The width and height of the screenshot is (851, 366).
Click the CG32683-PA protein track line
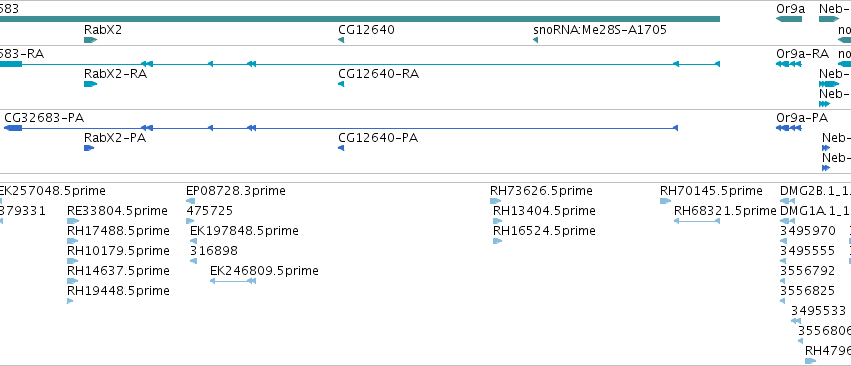click(341, 128)
